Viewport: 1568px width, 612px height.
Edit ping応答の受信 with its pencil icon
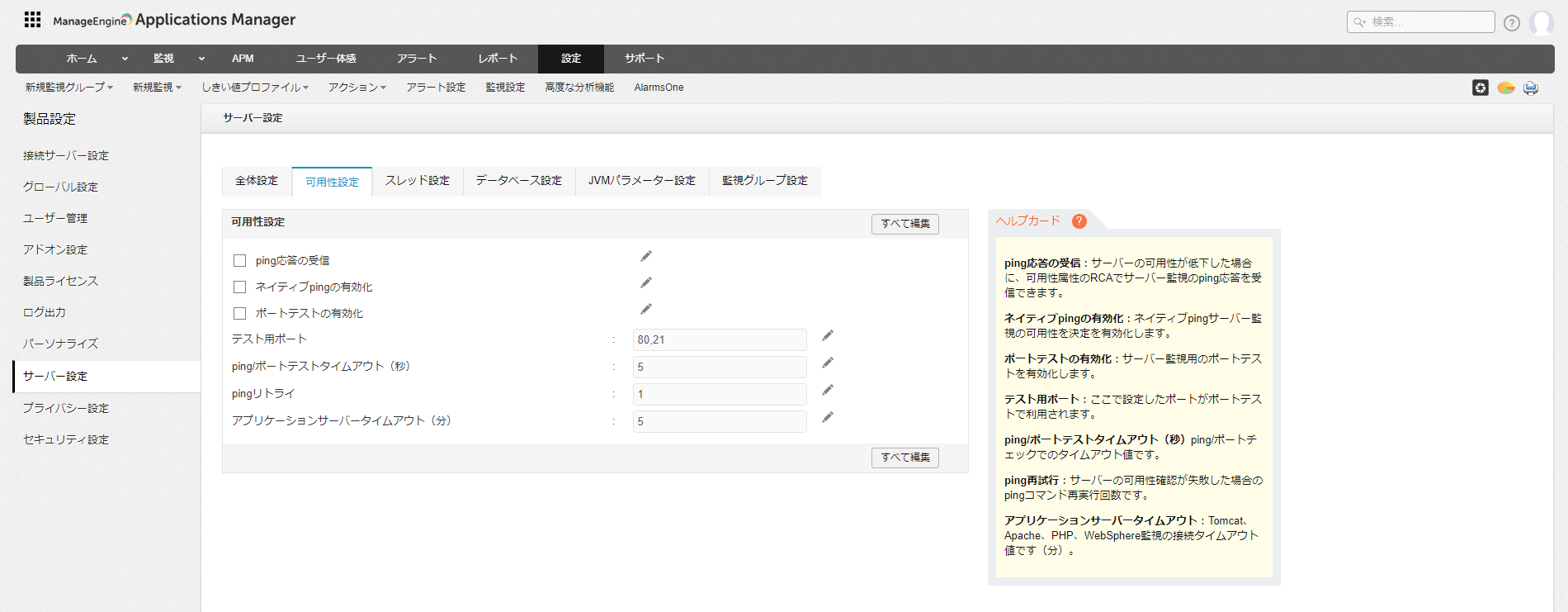tap(646, 257)
